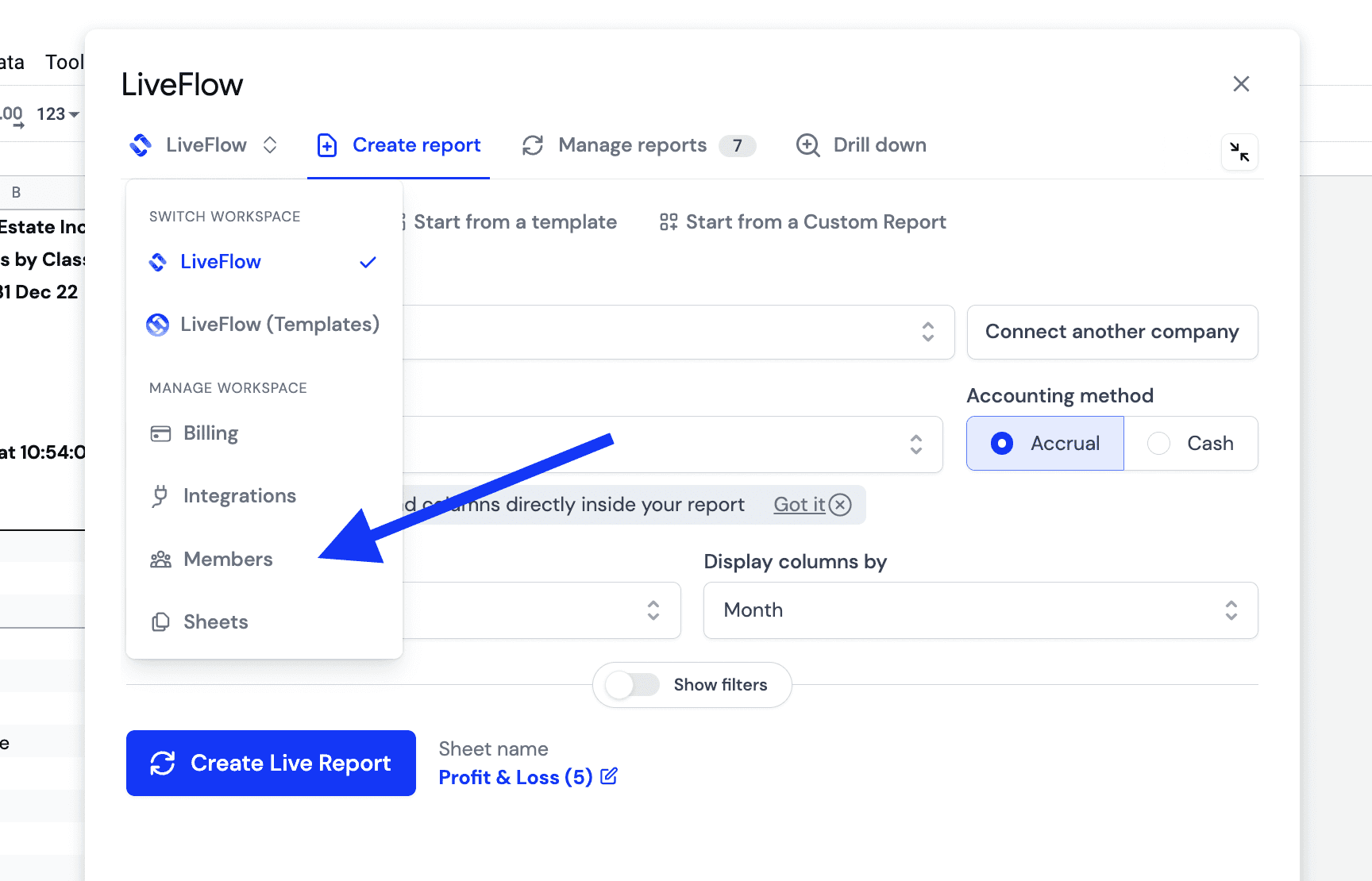Toggle the Show filters switch
Viewport: 1372px width, 881px height.
point(632,685)
